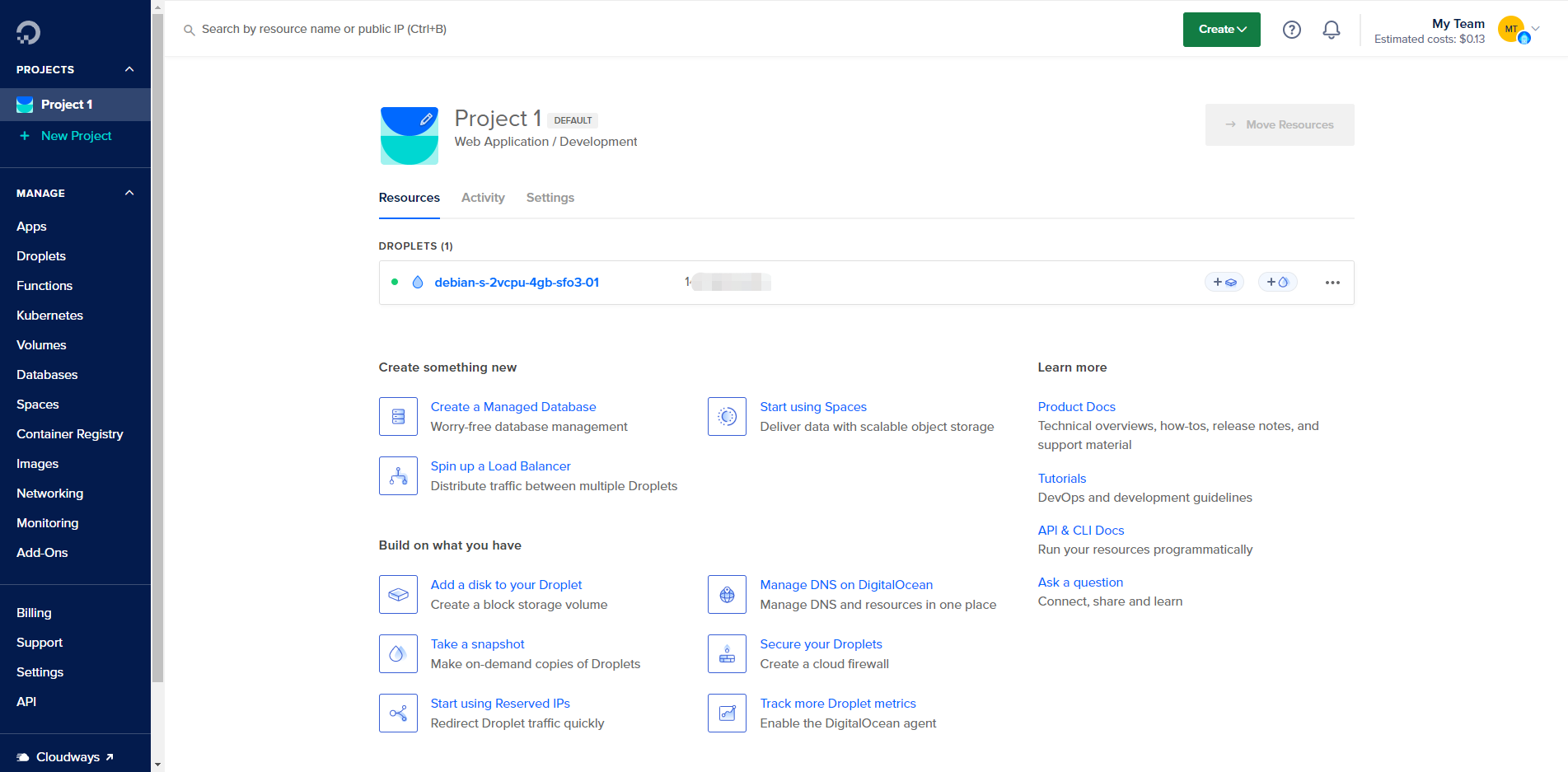This screenshot has width=1568, height=772.
Task: Click the Take a snapshot icon
Action: [x=398, y=654]
